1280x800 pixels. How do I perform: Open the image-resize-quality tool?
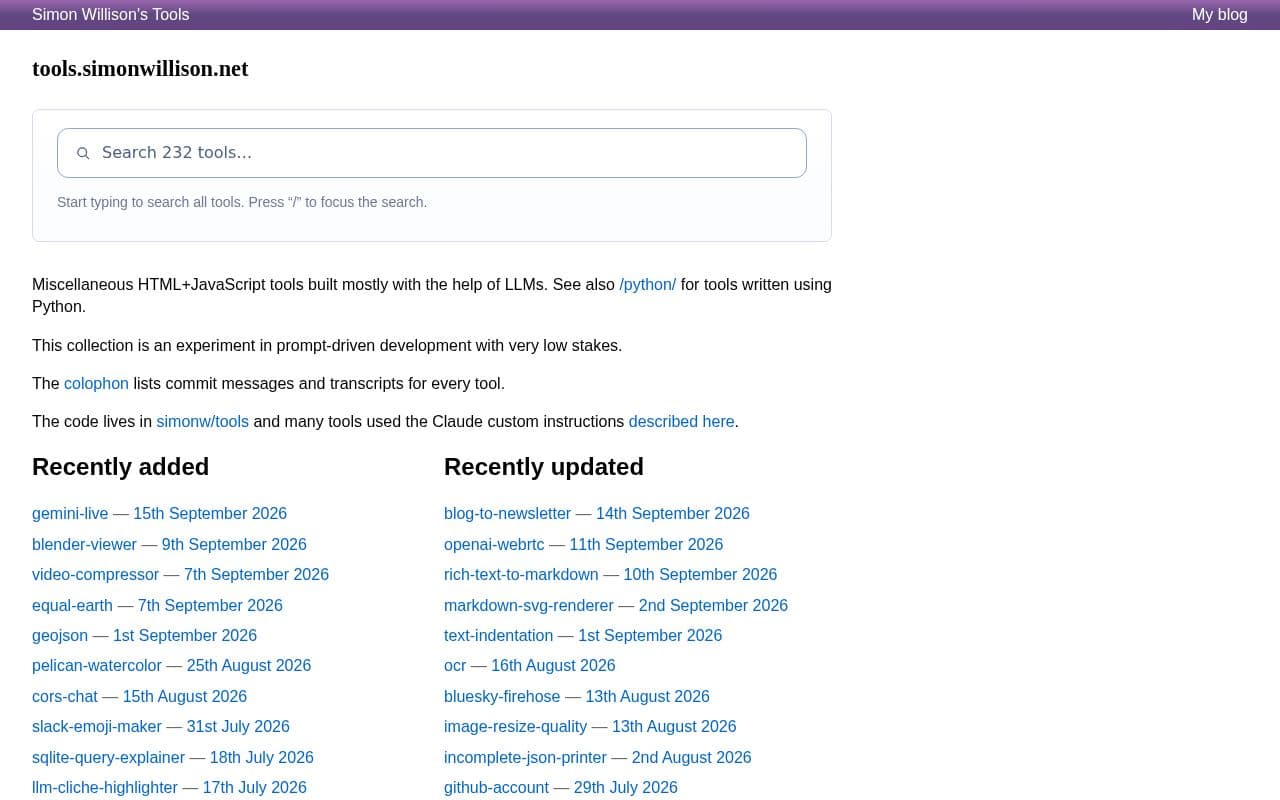click(x=515, y=726)
